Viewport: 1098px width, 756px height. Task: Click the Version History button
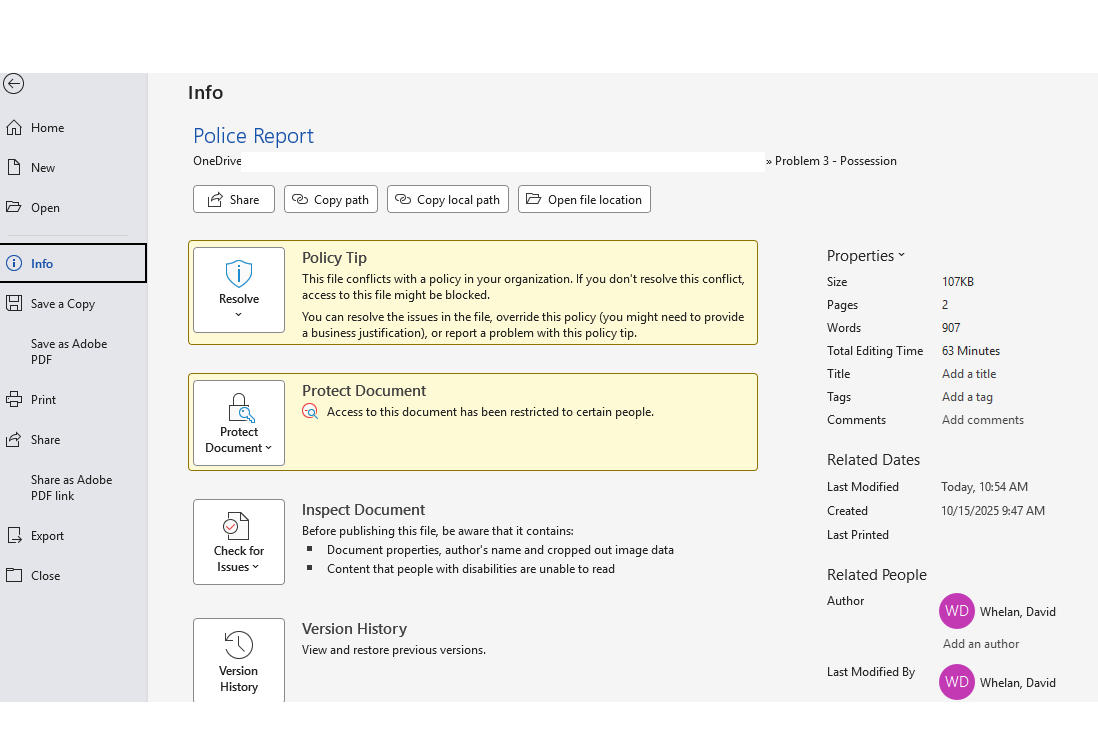(x=239, y=660)
